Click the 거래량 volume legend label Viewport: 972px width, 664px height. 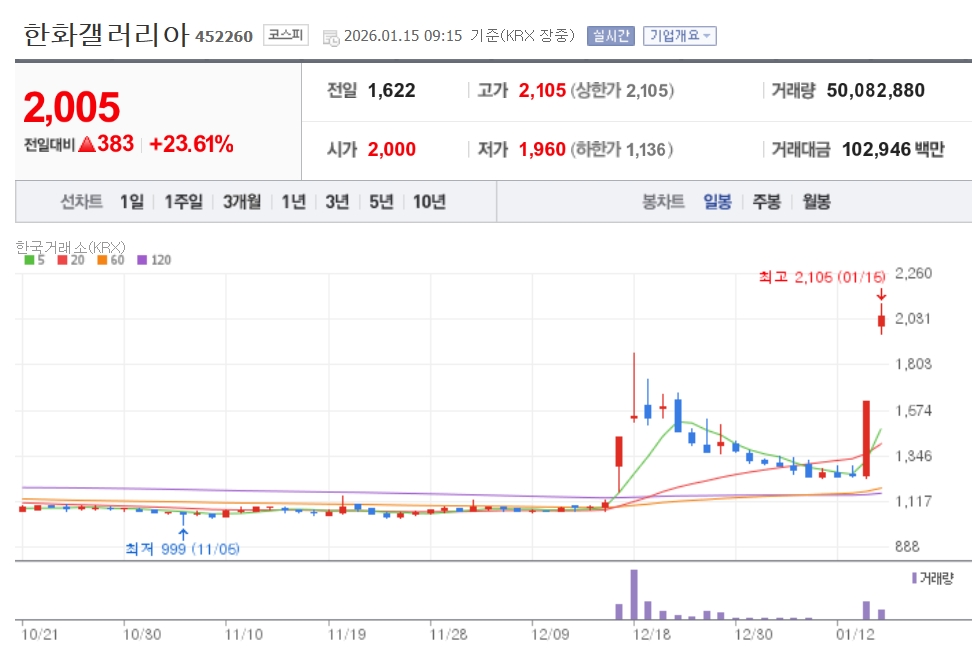[x=936, y=578]
